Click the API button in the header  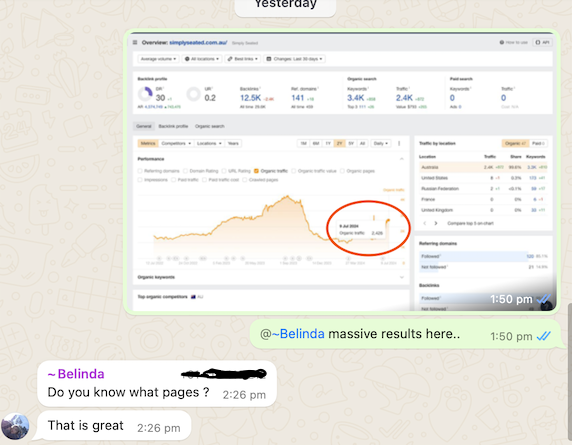(542, 42)
